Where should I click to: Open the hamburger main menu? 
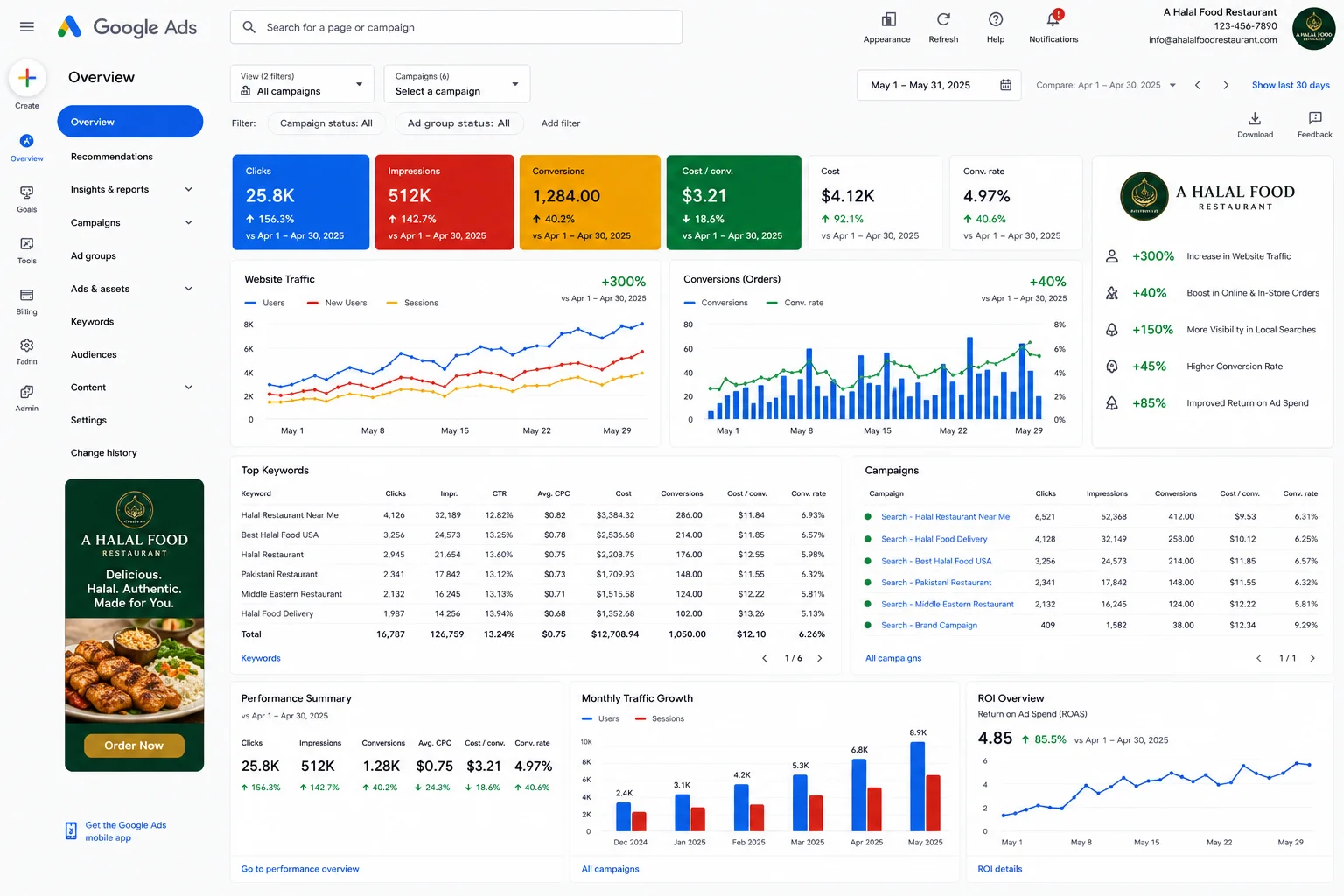click(27, 27)
